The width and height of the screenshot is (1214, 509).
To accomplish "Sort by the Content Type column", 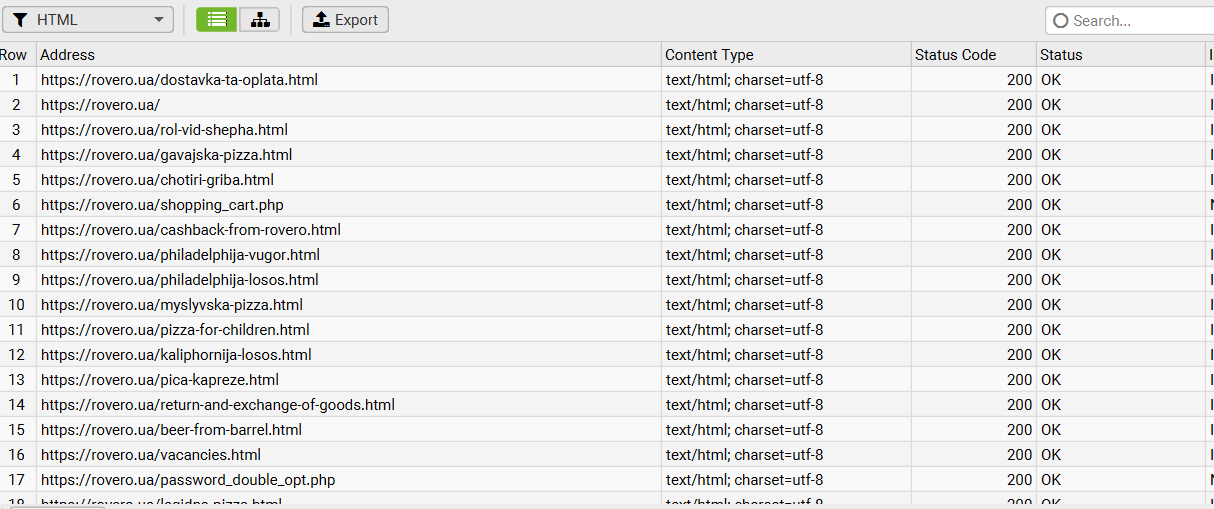I will click(x=709, y=55).
